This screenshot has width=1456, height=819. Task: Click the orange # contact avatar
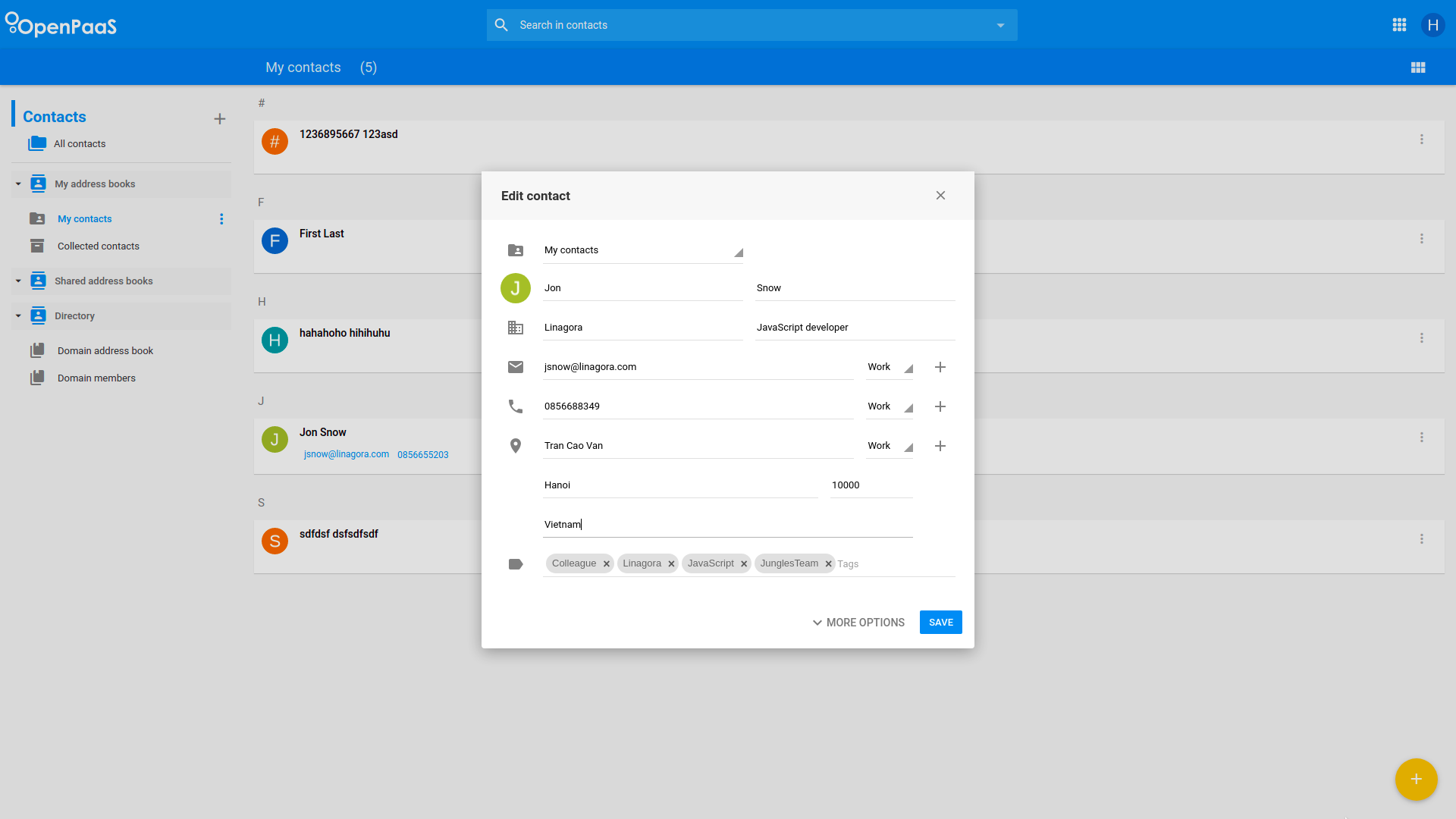(275, 141)
